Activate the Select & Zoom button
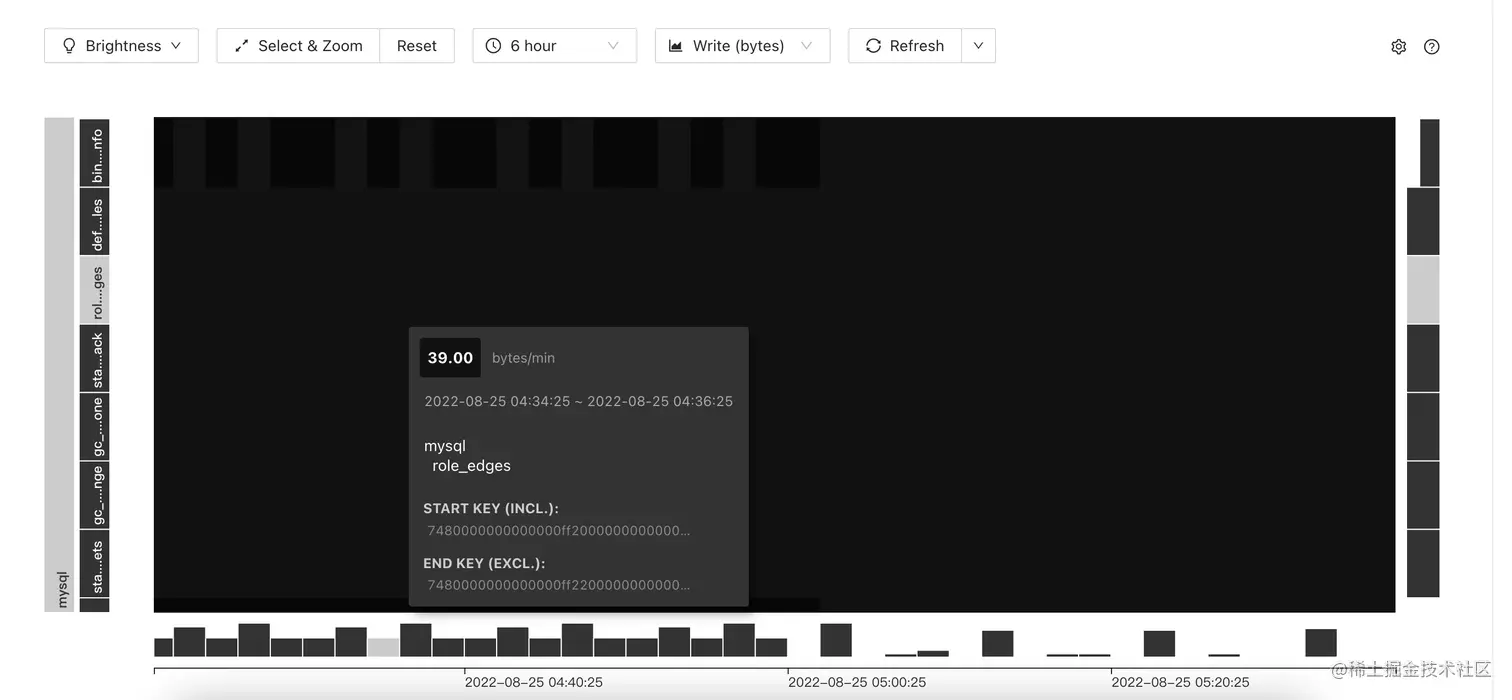This screenshot has width=1512, height=700. [x=298, y=46]
